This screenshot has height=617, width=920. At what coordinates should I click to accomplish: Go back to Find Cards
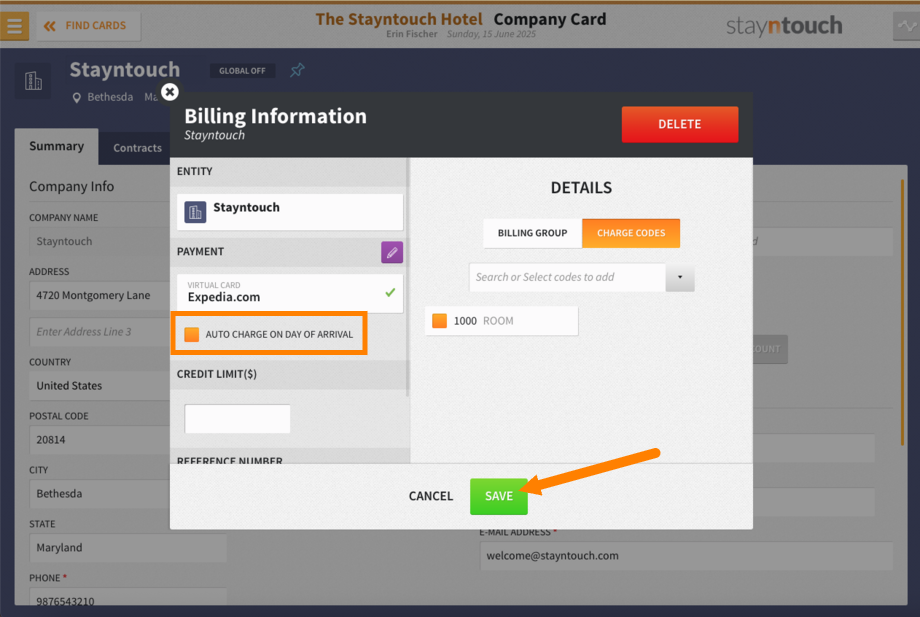(89, 26)
